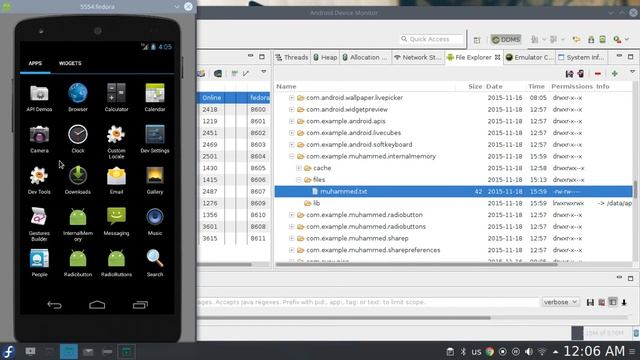Open the Fedora application launcher
This screenshot has width=640, height=360.
click(x=8, y=351)
